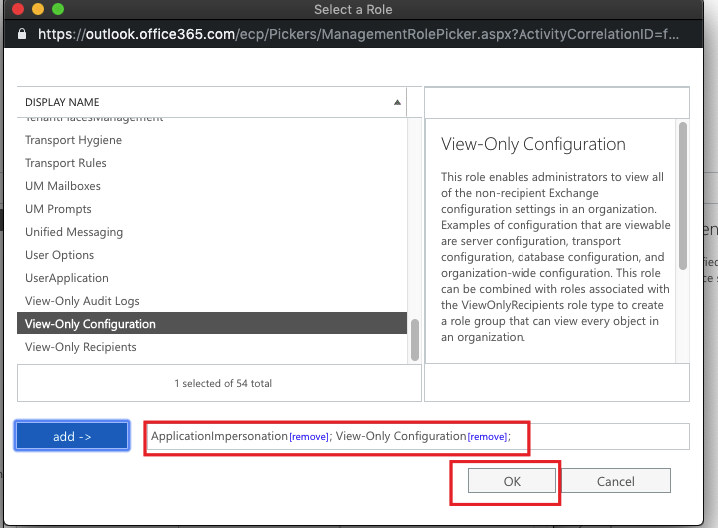Close window with red button
The width and height of the screenshot is (718, 528).
[18, 9]
